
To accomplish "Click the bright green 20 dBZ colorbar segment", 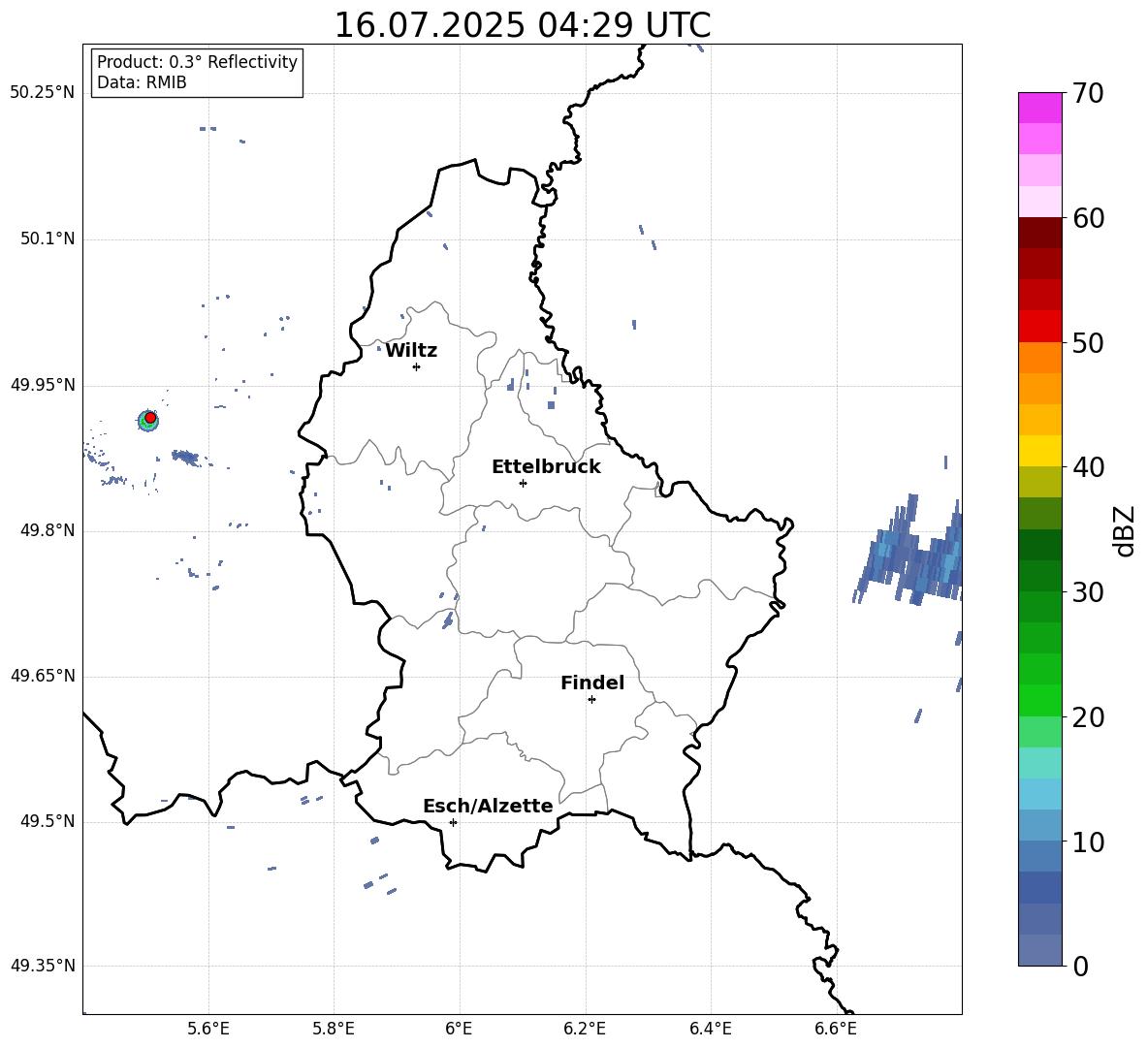I will click(x=1040, y=700).
